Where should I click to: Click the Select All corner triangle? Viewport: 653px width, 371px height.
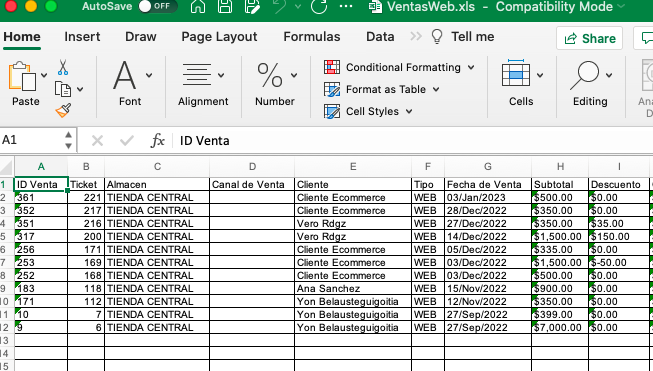pyautogui.click(x=7, y=167)
